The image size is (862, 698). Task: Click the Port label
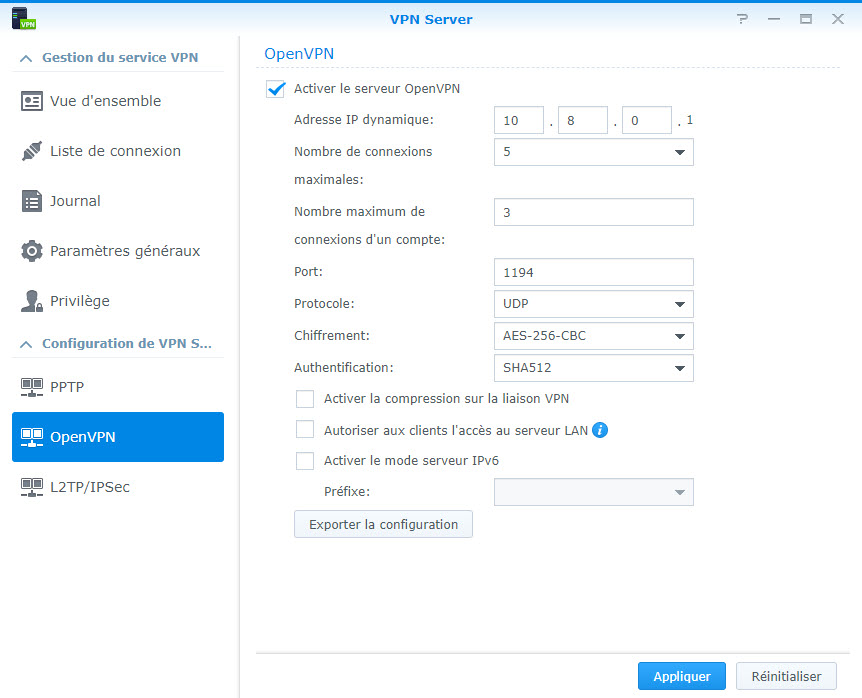tap(308, 272)
